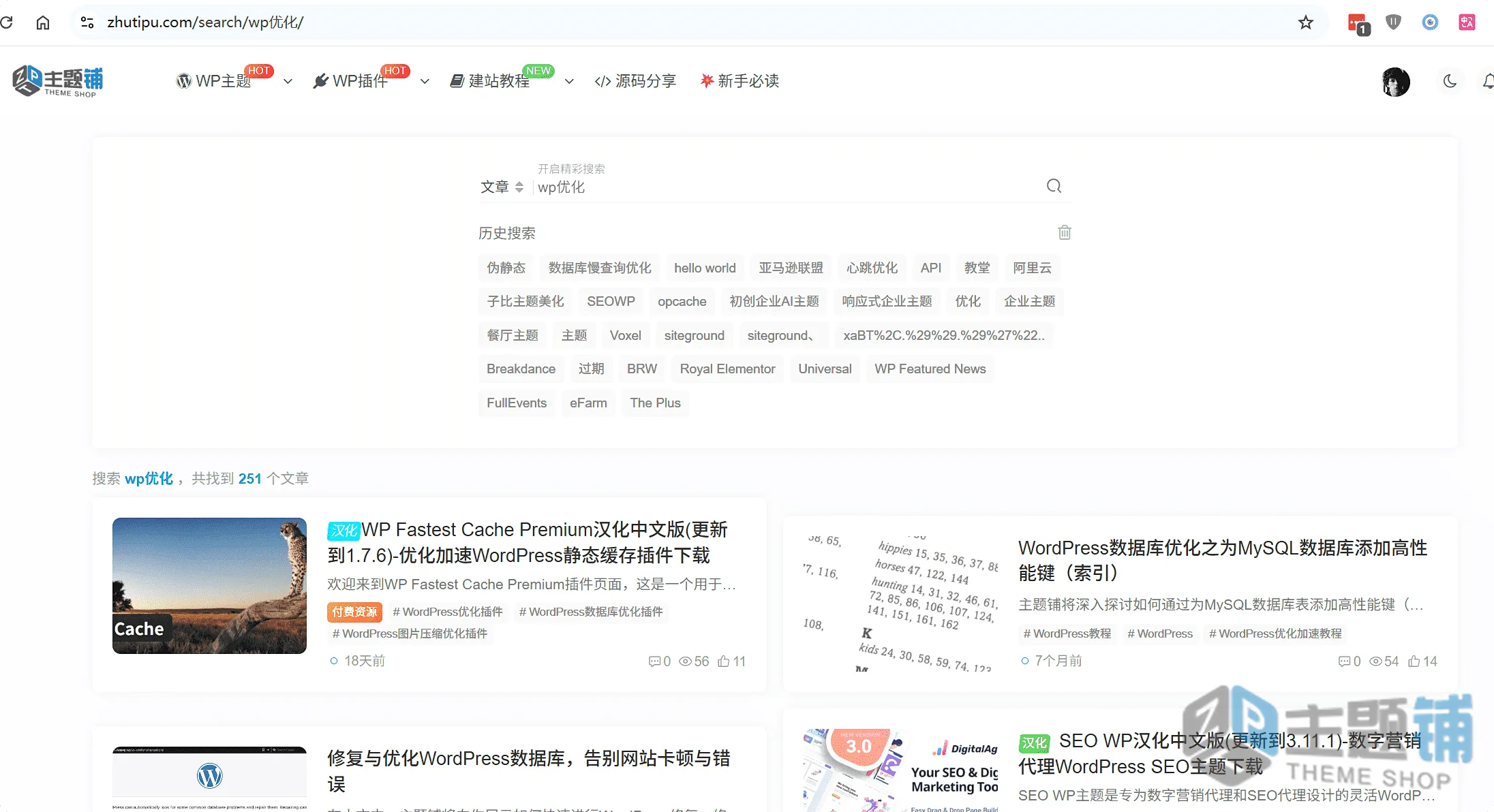This screenshot has width=1494, height=812.
Task: Select 心跳优化 history tag
Action: pyautogui.click(x=872, y=268)
